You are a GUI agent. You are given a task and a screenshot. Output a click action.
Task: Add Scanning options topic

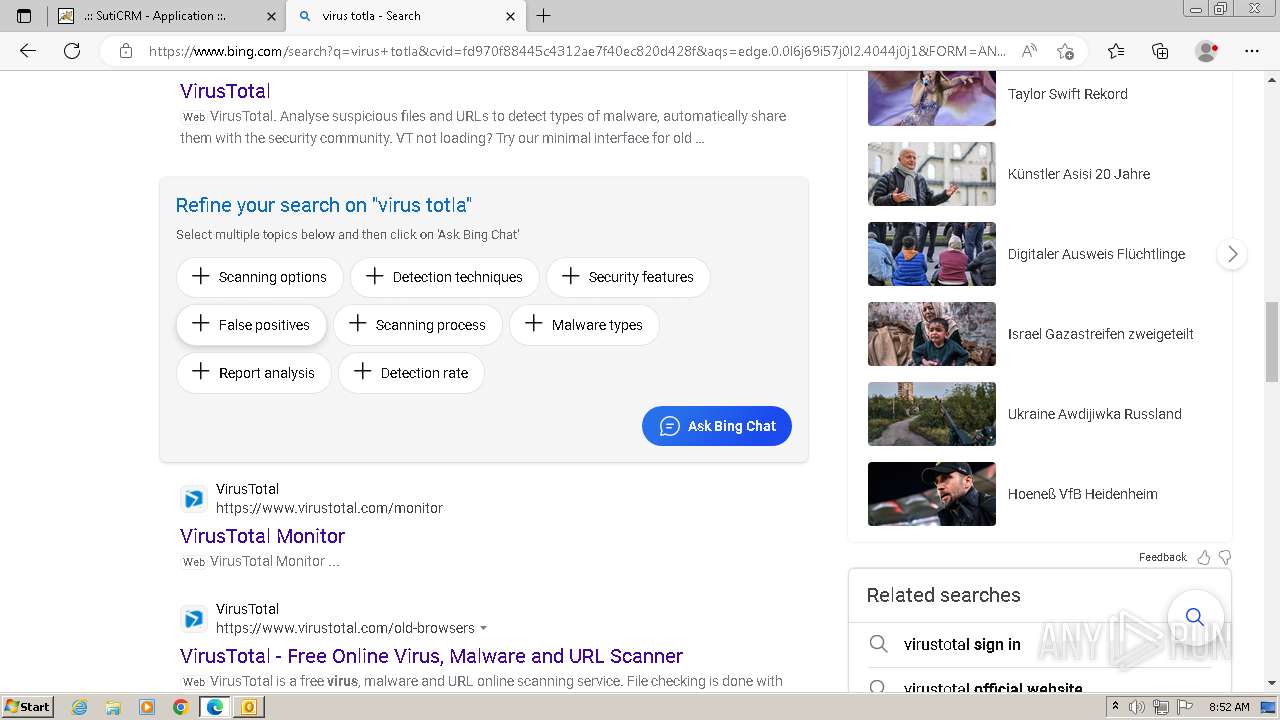(x=260, y=277)
